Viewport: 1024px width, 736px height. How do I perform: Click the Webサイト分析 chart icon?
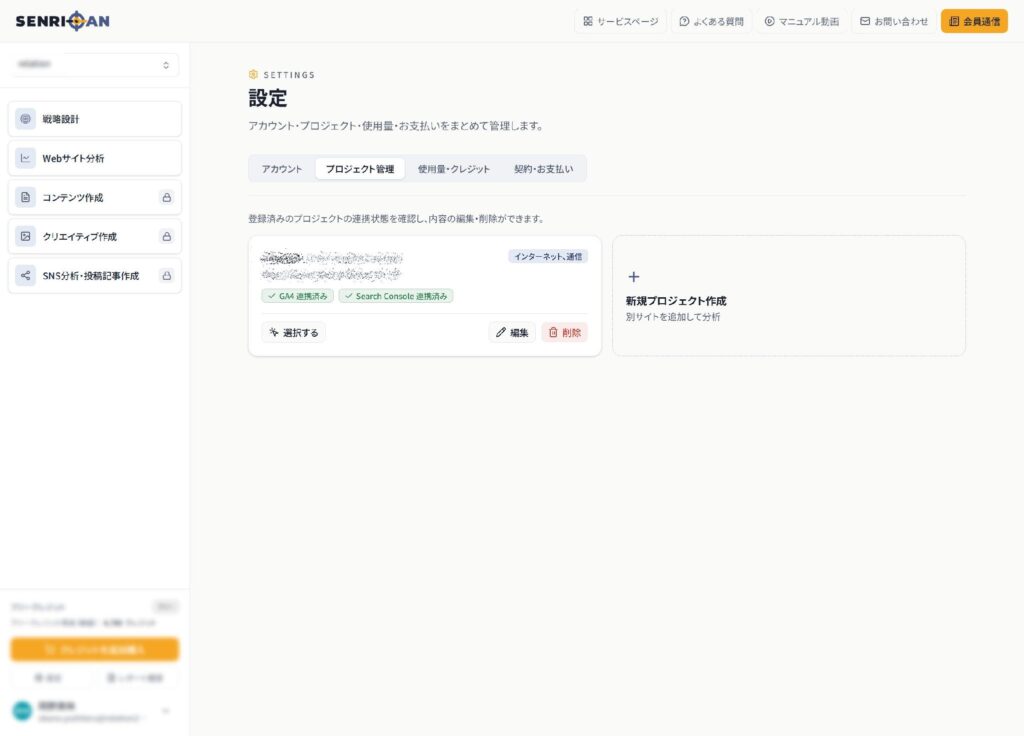25,158
